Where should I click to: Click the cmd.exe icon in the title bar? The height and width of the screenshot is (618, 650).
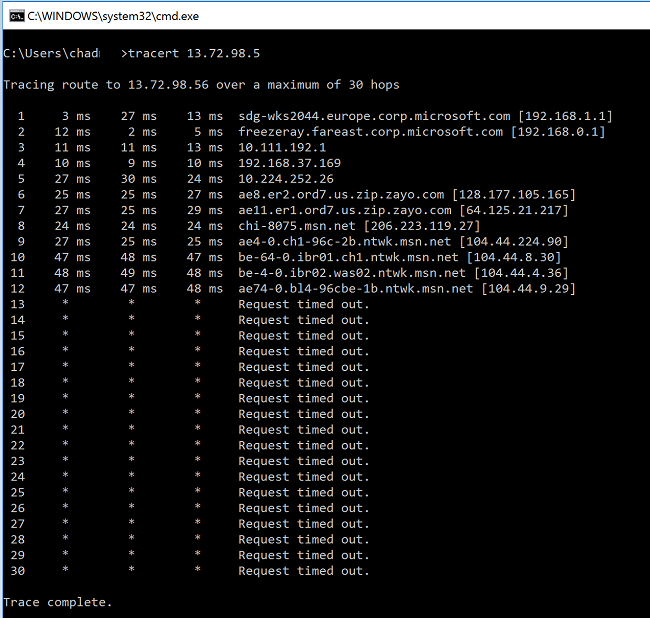click(x=17, y=16)
